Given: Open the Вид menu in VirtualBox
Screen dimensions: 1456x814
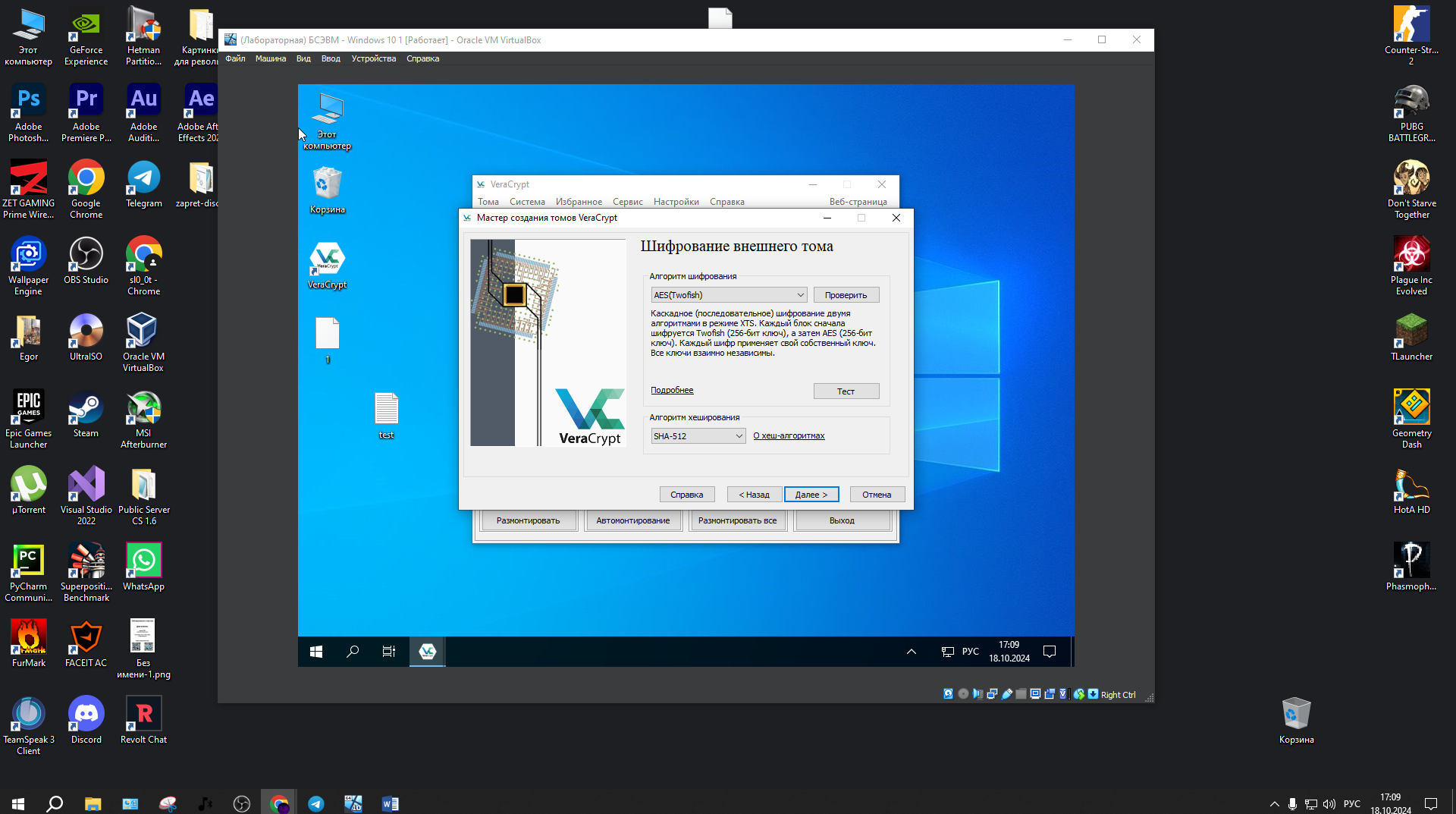Looking at the screenshot, I should coord(303,58).
